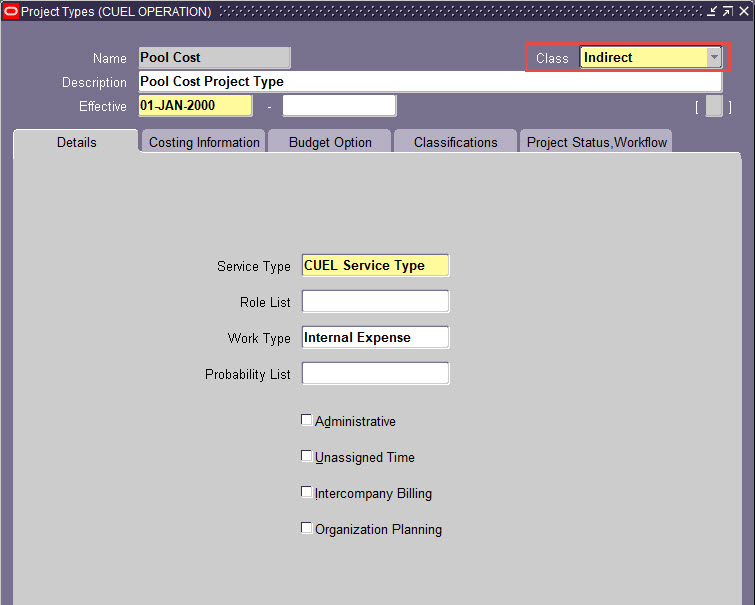This screenshot has height=605, width=755.
Task: Open the Costing Information tab
Action: pyautogui.click(x=204, y=142)
